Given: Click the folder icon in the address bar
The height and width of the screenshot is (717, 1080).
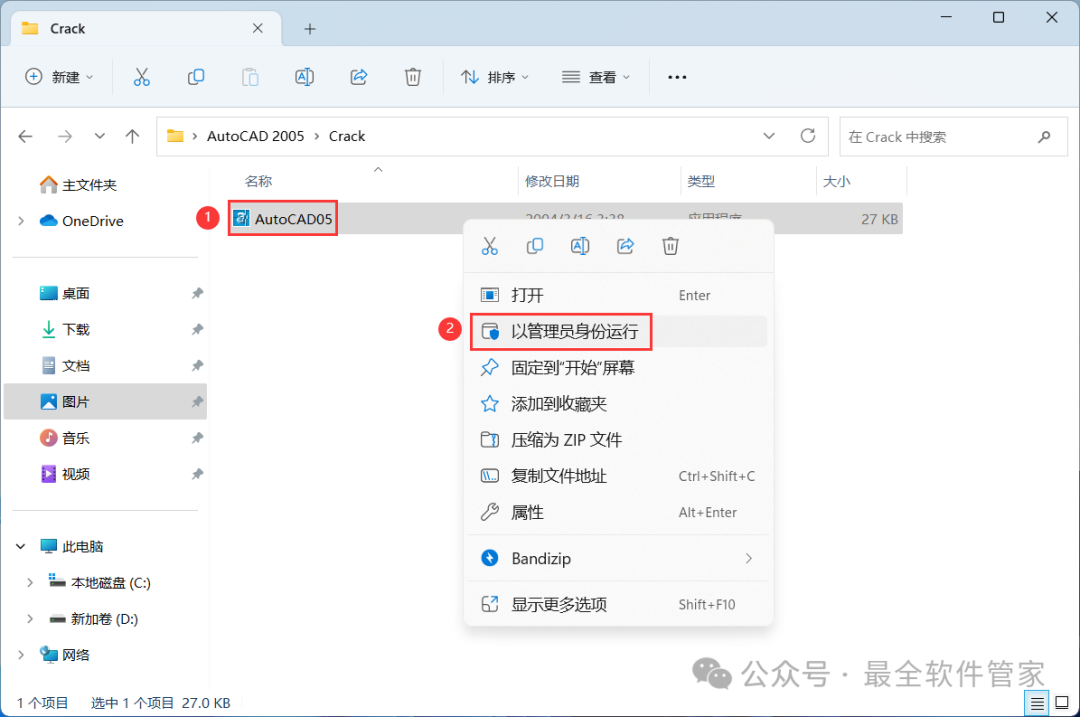Looking at the screenshot, I should [175, 136].
